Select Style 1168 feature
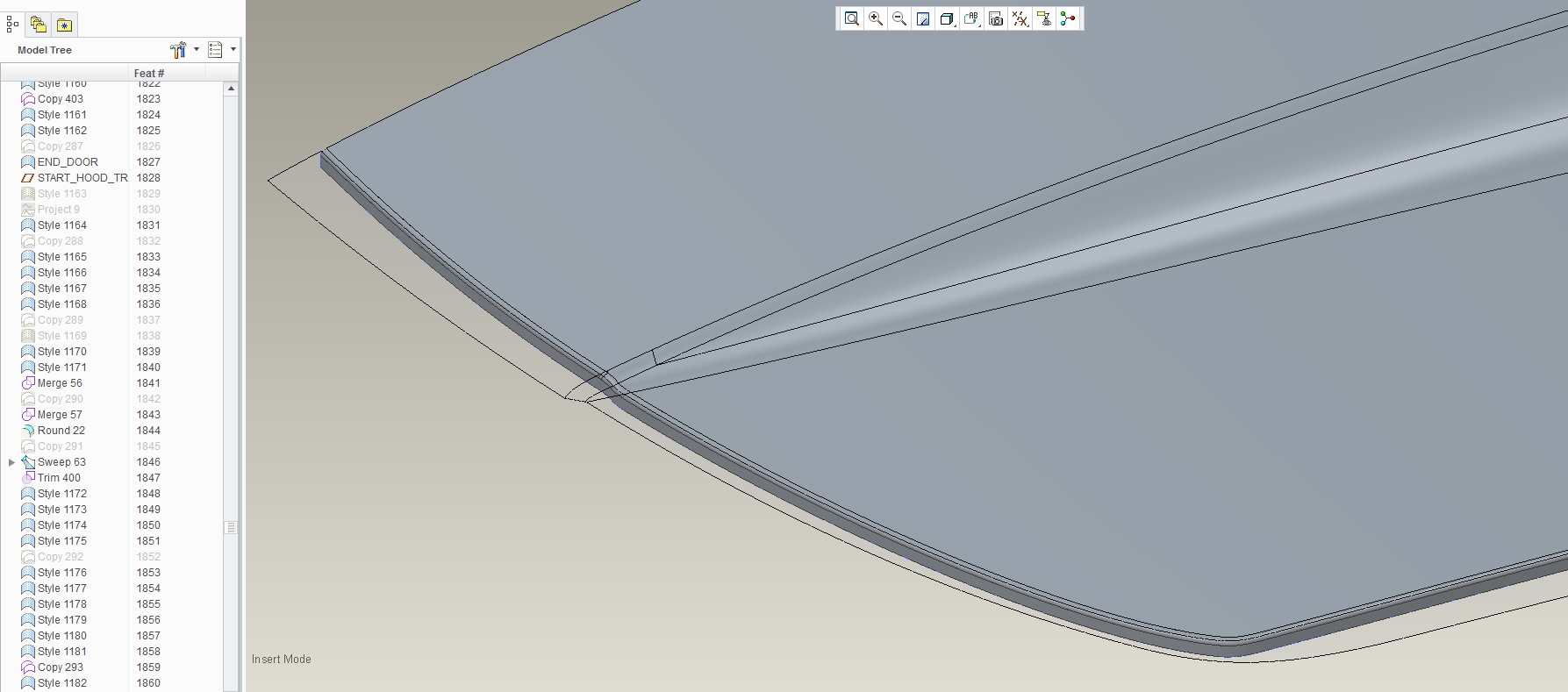 click(x=62, y=304)
